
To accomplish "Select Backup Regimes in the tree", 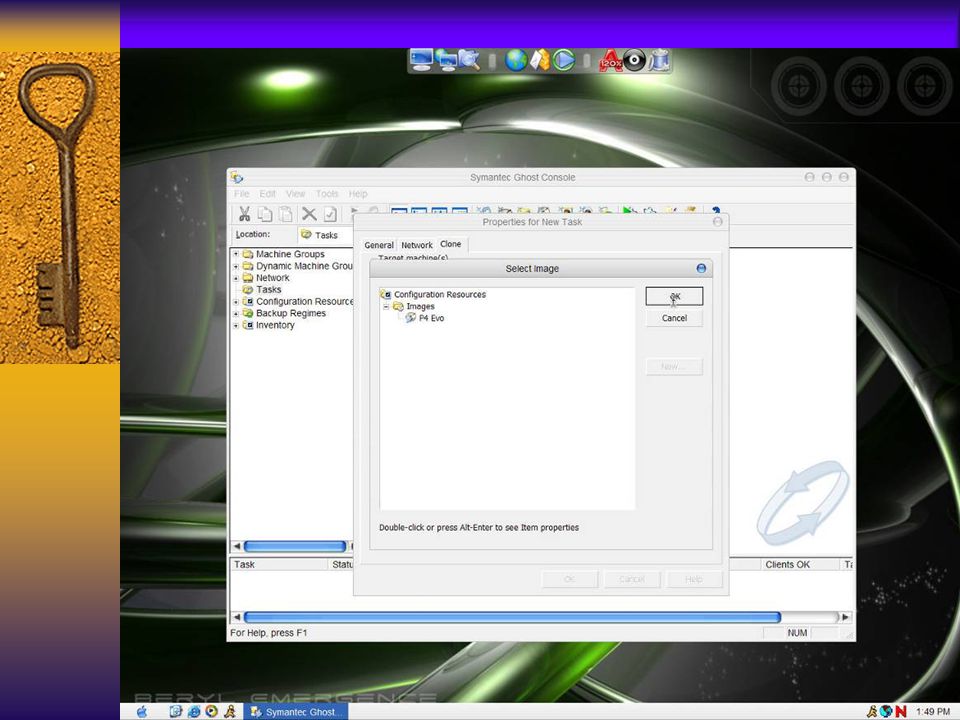I will [290, 313].
